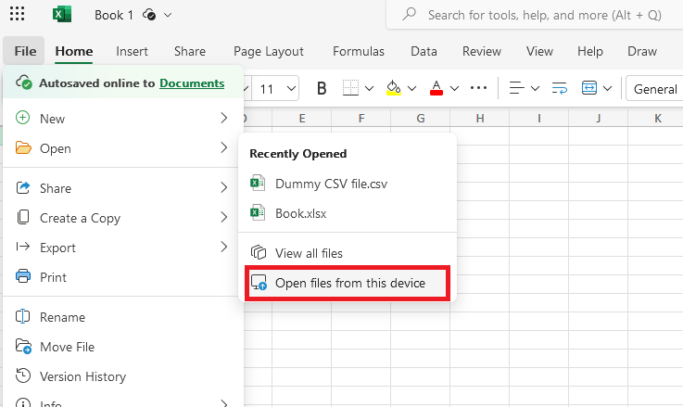Apply yellow fill color

393,88
